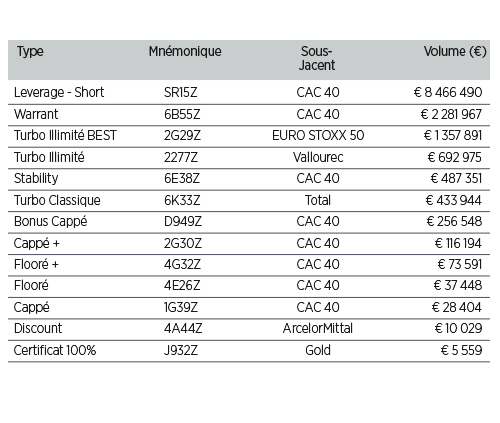Click the Volume (€) column header
The image size is (500, 423).
[x=455, y=52]
